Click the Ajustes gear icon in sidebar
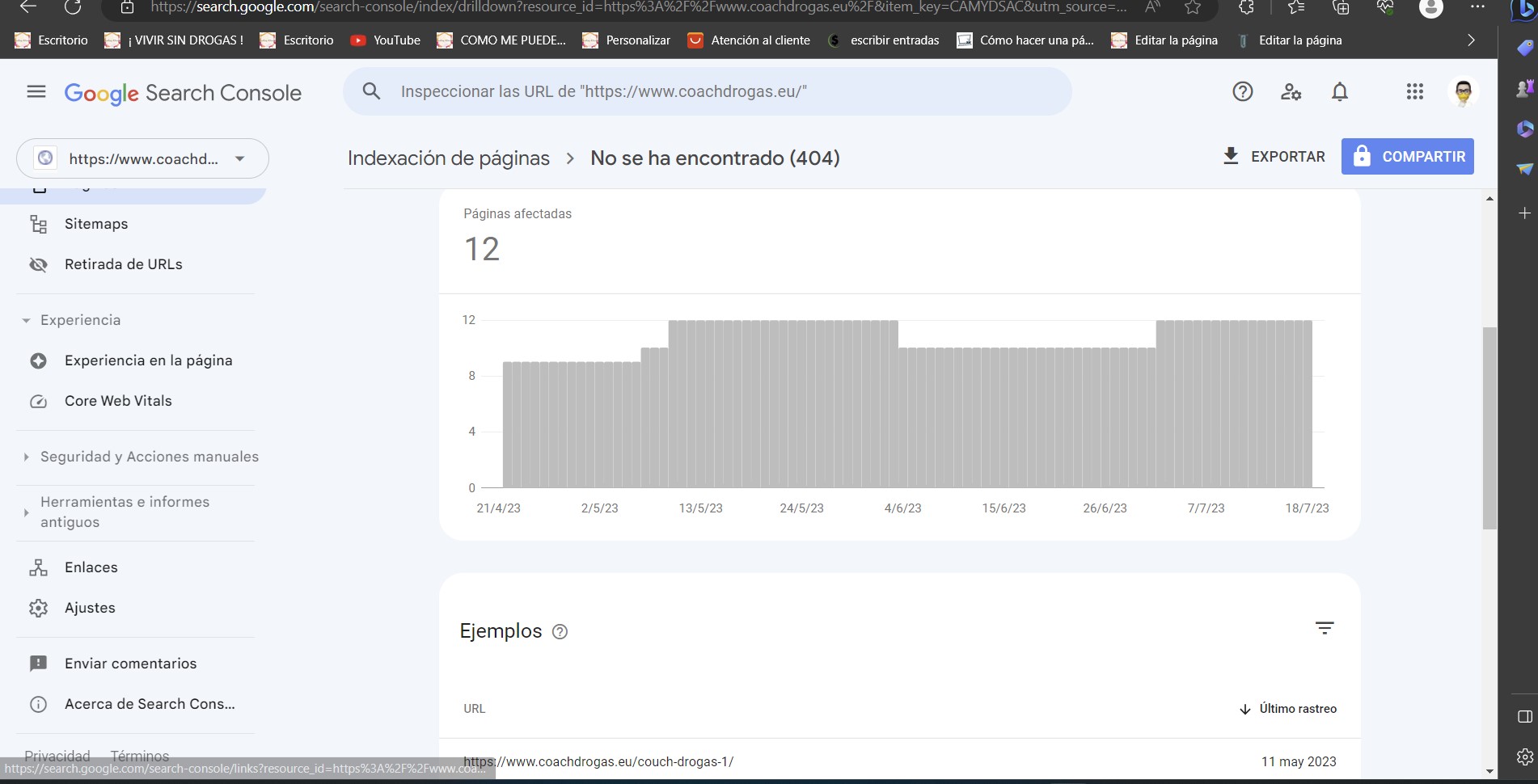This screenshot has width=1538, height=784. coord(38,608)
